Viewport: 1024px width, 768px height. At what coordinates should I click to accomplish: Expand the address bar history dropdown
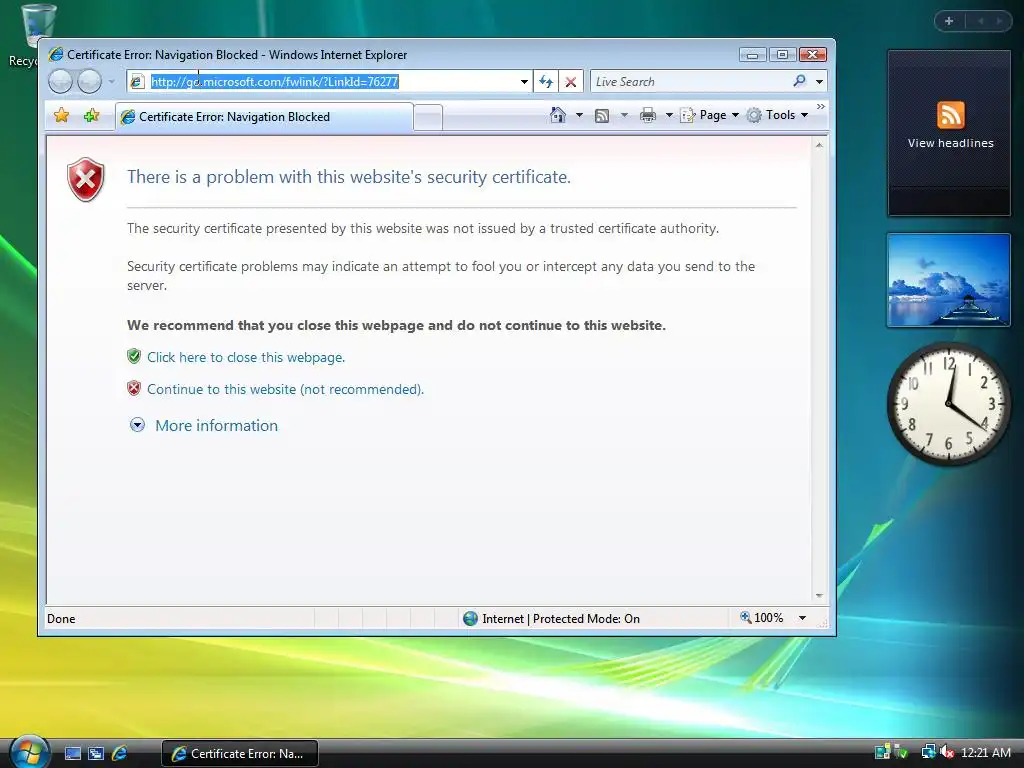pos(524,82)
